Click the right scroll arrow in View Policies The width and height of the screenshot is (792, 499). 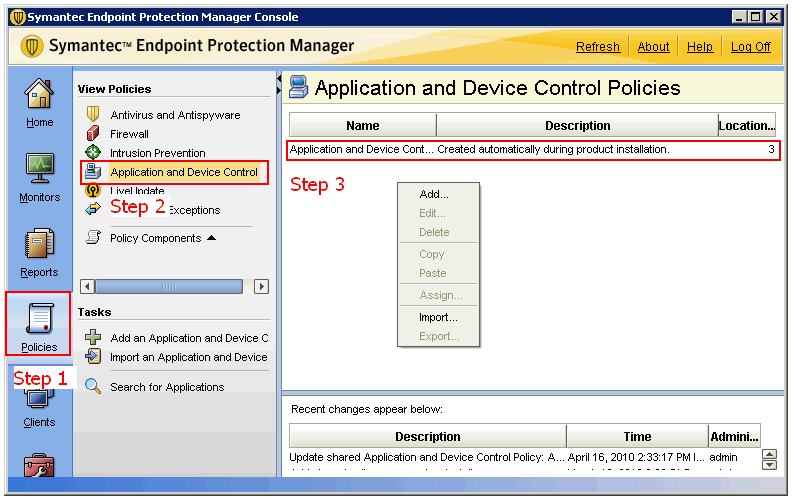261,286
